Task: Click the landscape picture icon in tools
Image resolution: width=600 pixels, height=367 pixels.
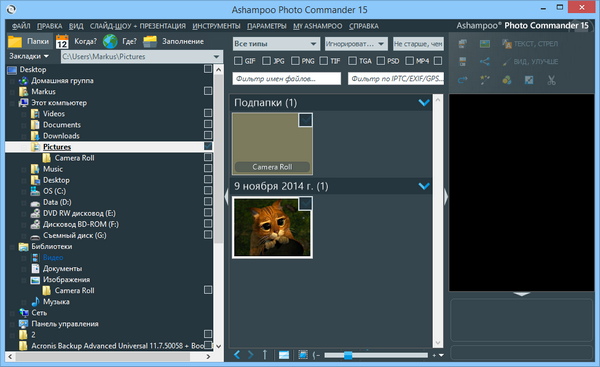Action: point(484,44)
